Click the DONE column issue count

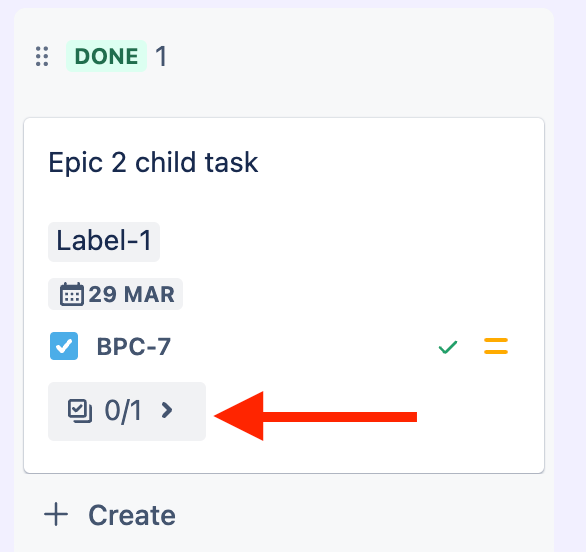coord(161,56)
